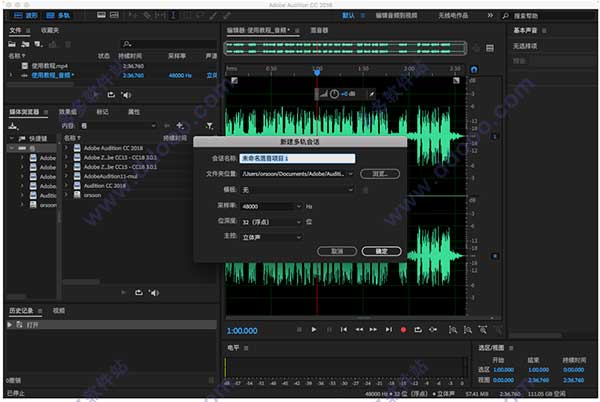
Task: Click the 确定 confirm button
Action: pyautogui.click(x=382, y=251)
